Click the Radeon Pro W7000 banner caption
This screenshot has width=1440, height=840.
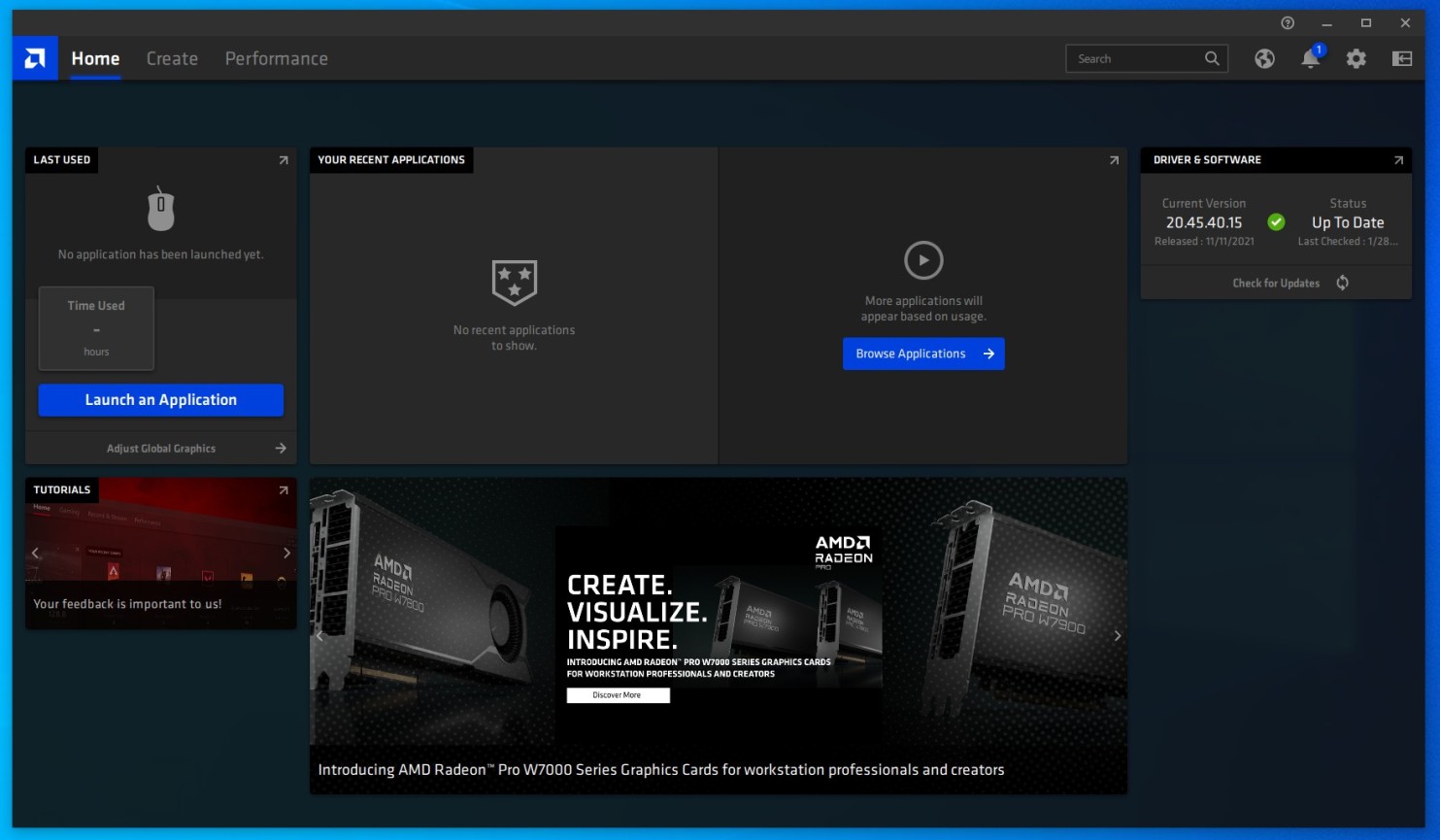pyautogui.click(x=661, y=770)
